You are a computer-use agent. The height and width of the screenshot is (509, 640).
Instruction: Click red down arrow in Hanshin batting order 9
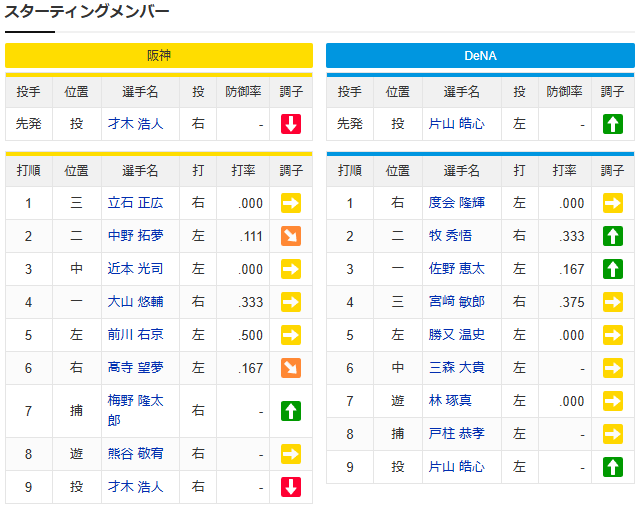click(291, 487)
